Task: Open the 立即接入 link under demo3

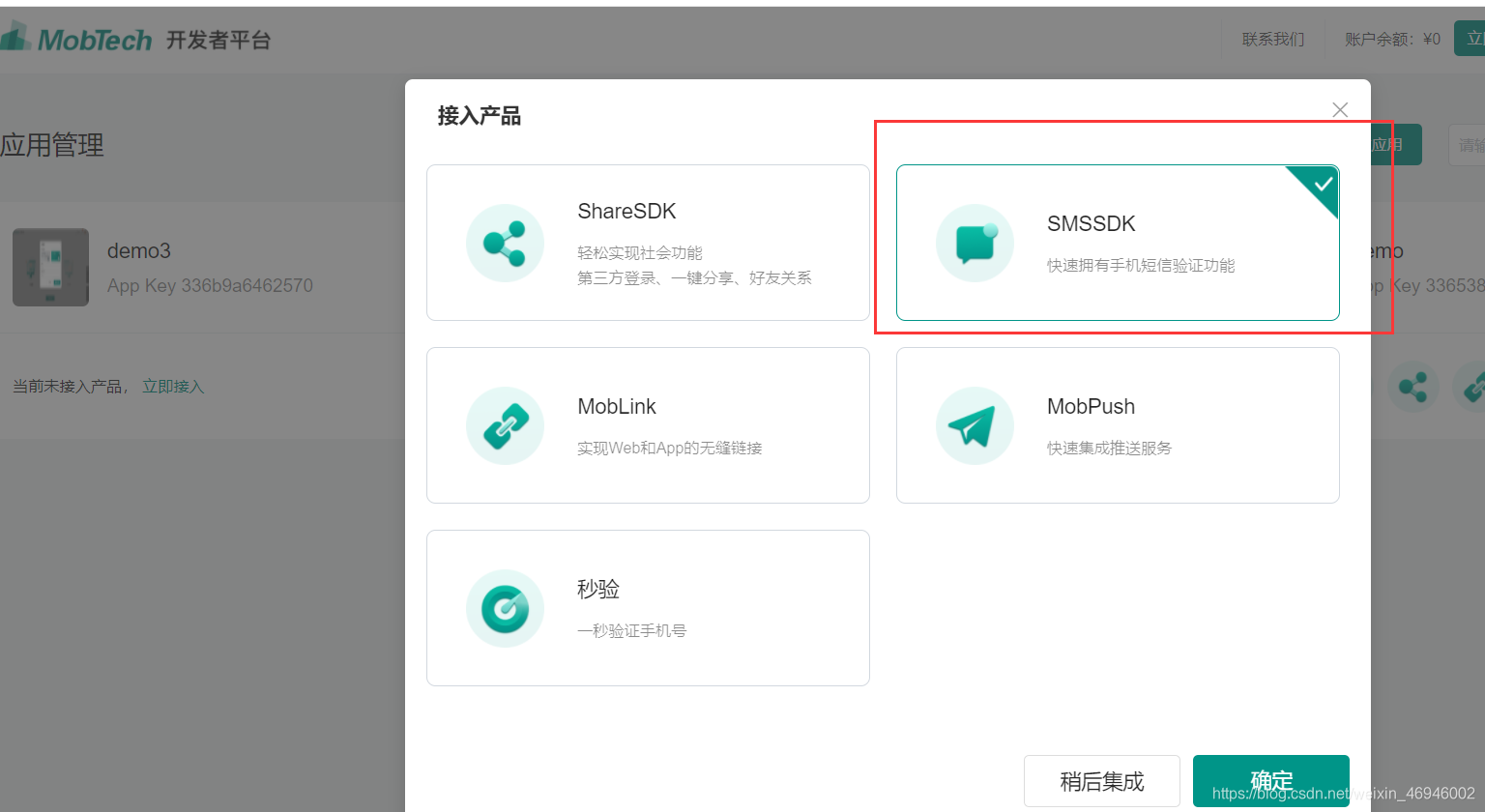Action: coord(173,387)
